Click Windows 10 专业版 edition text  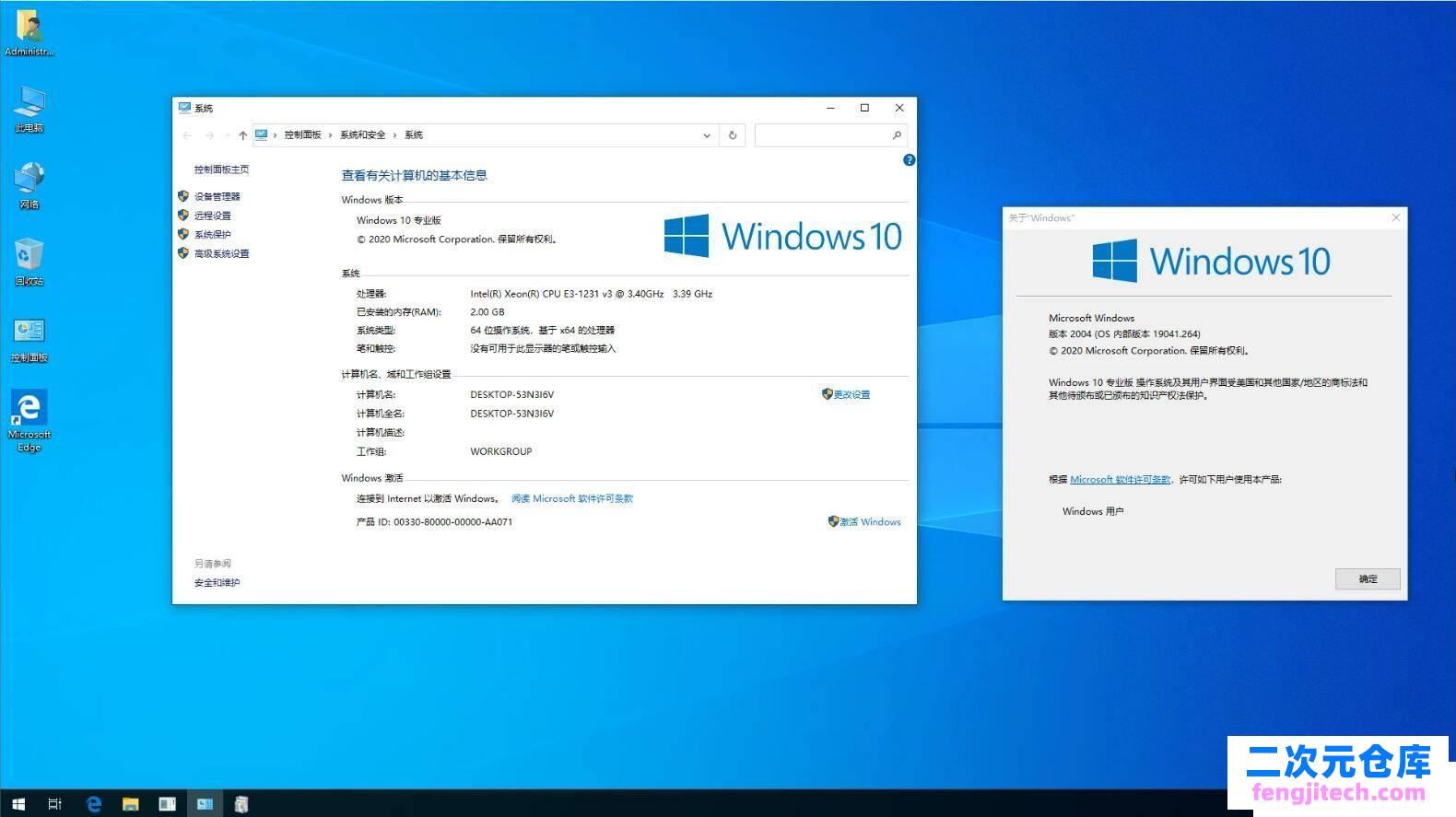coord(399,220)
